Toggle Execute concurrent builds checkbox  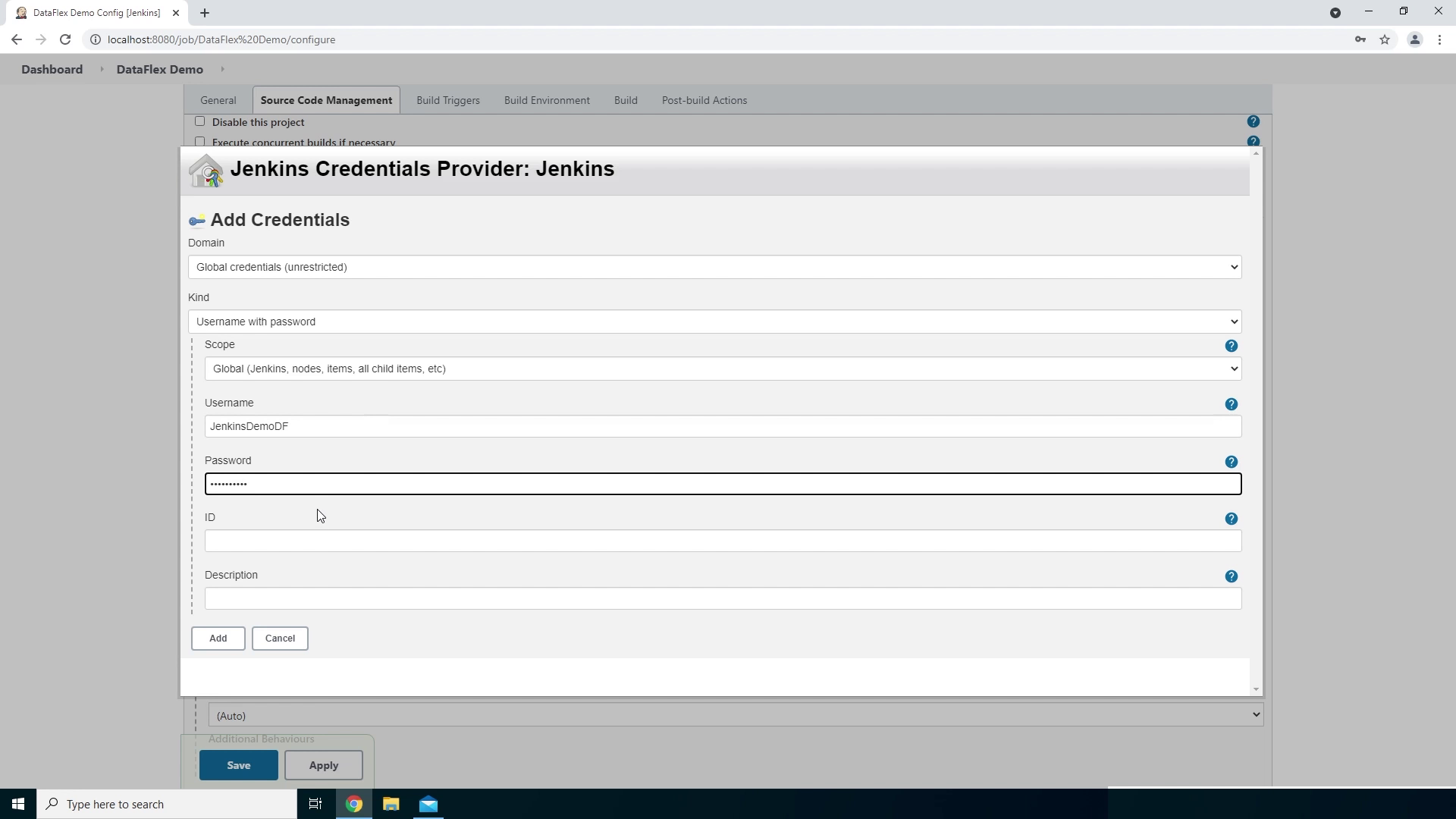(199, 141)
